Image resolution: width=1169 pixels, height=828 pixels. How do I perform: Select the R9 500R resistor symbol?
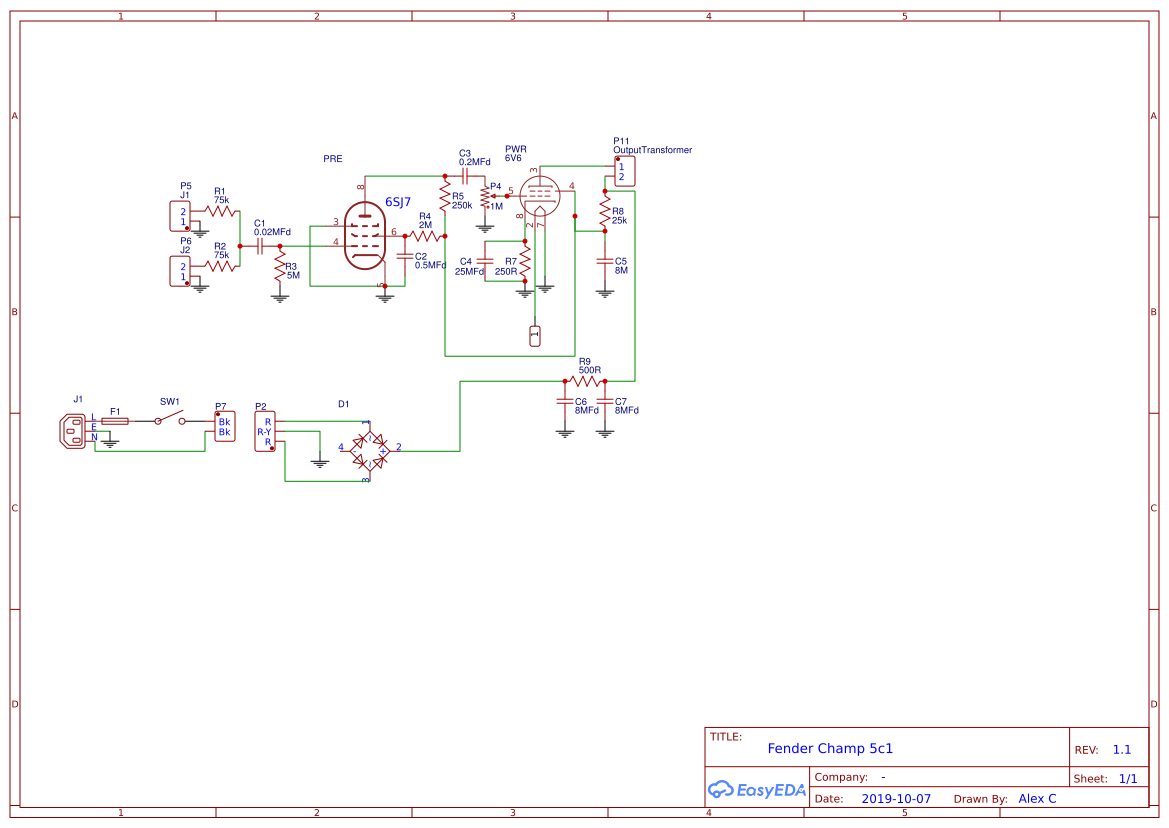[585, 381]
